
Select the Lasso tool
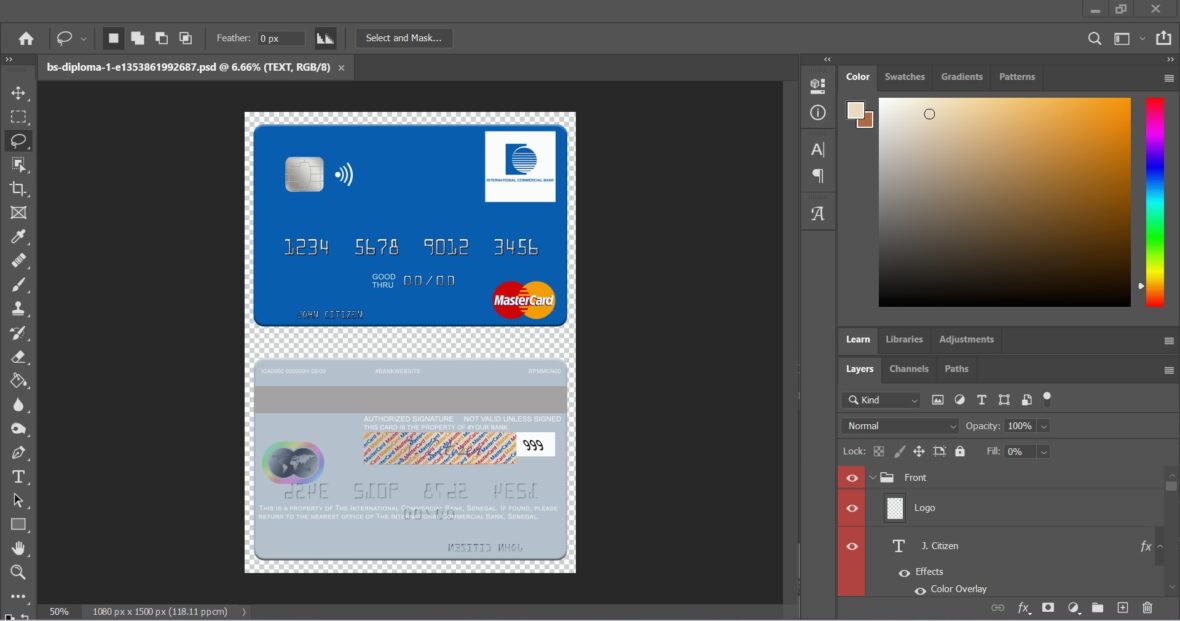click(x=18, y=140)
